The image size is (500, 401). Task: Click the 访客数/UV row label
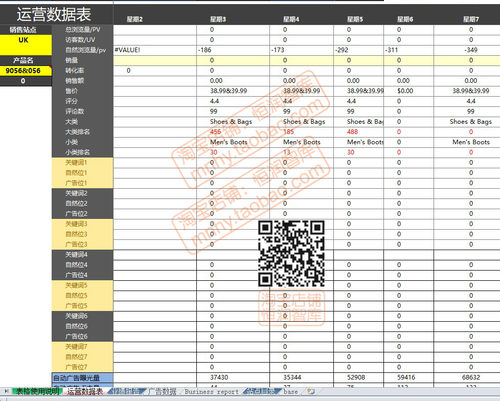[x=83, y=40]
